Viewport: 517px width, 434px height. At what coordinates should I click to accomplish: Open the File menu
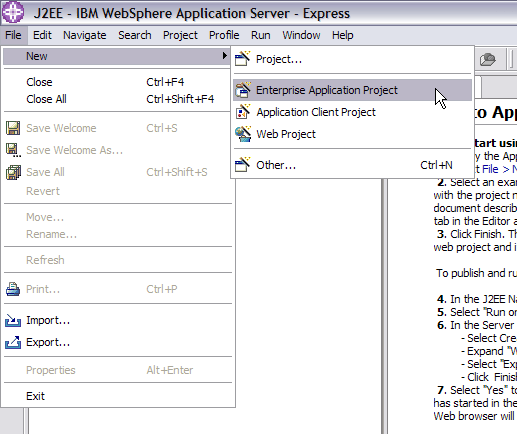[13, 35]
